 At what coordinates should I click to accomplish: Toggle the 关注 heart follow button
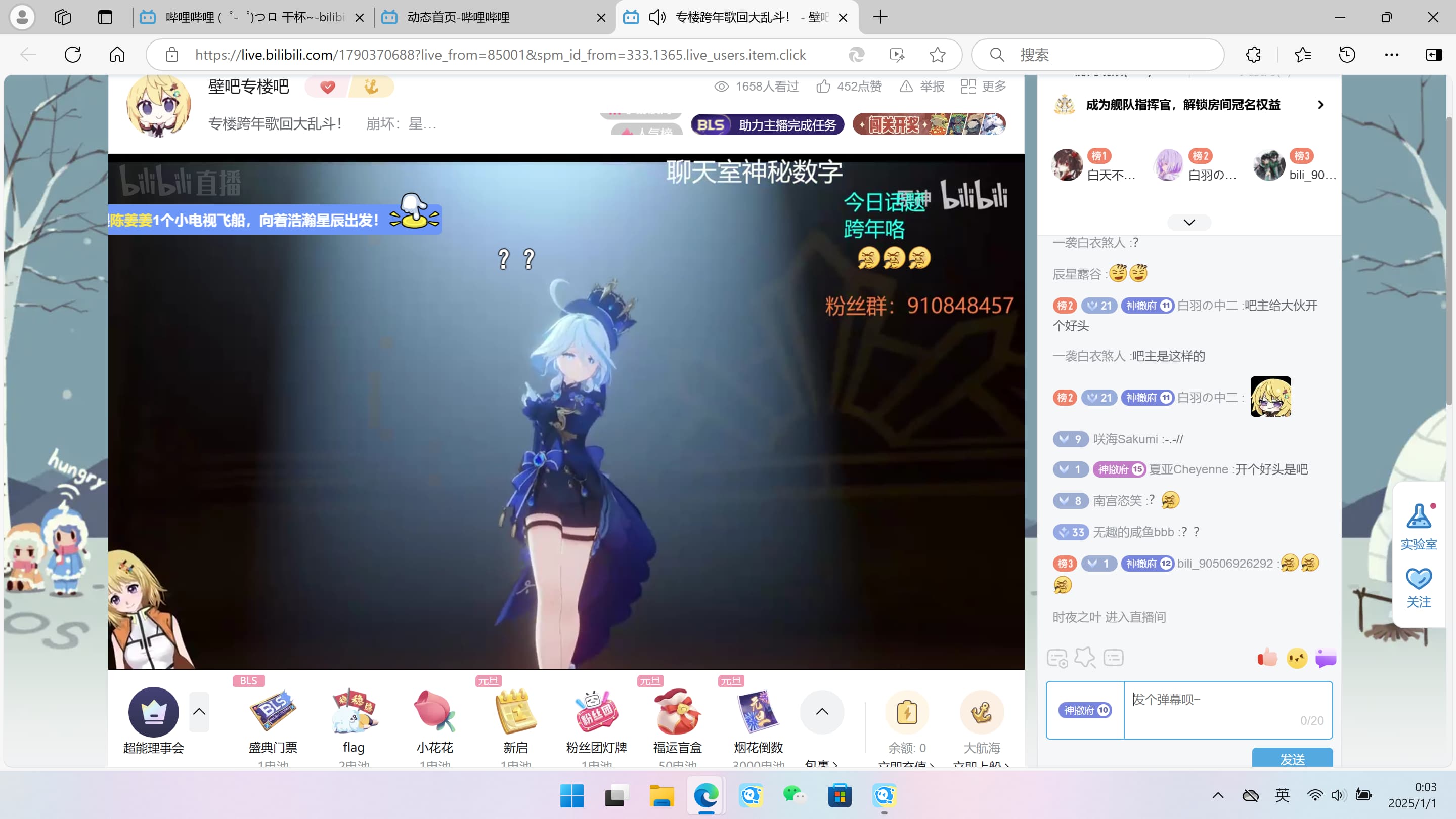tap(1419, 579)
